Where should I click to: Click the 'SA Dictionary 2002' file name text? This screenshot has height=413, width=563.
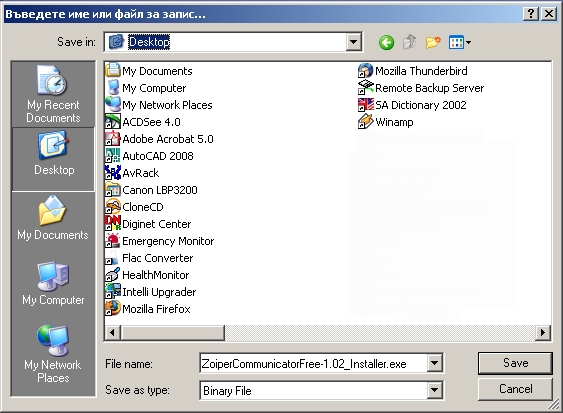[420, 105]
